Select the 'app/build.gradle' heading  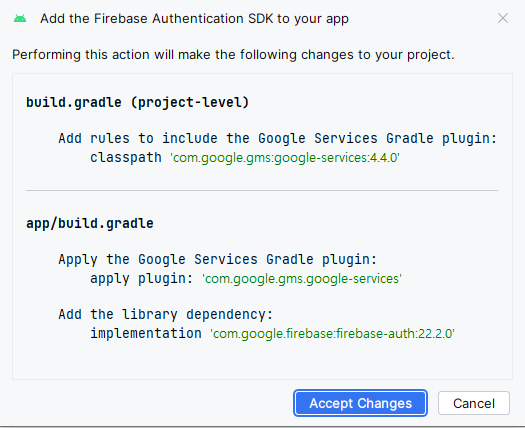[x=90, y=223]
